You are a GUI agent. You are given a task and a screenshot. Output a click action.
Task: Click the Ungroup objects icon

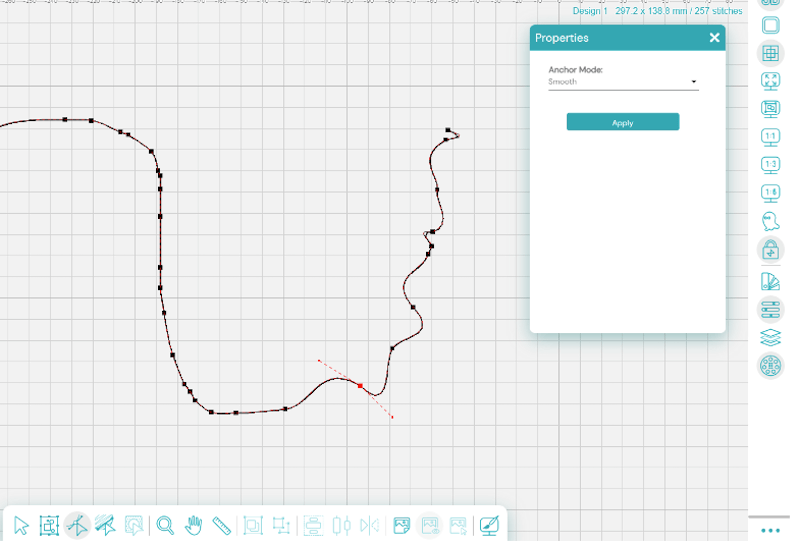281,526
